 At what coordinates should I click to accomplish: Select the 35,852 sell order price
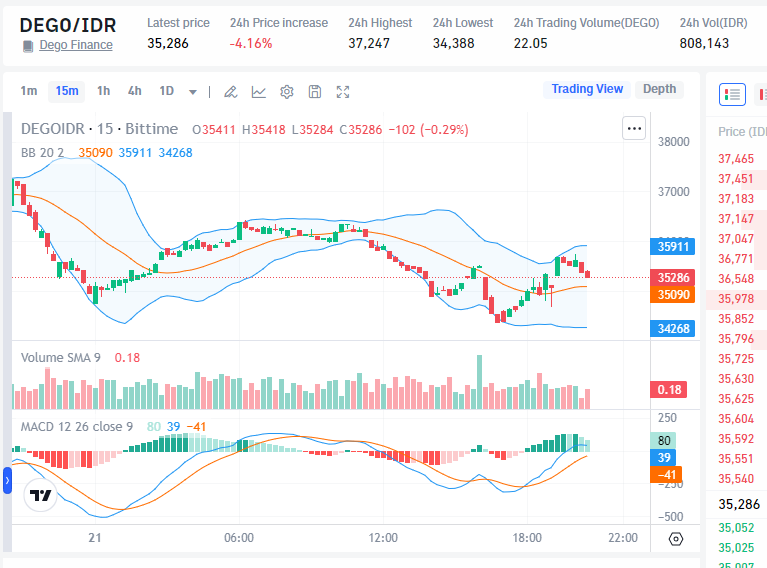coord(736,318)
